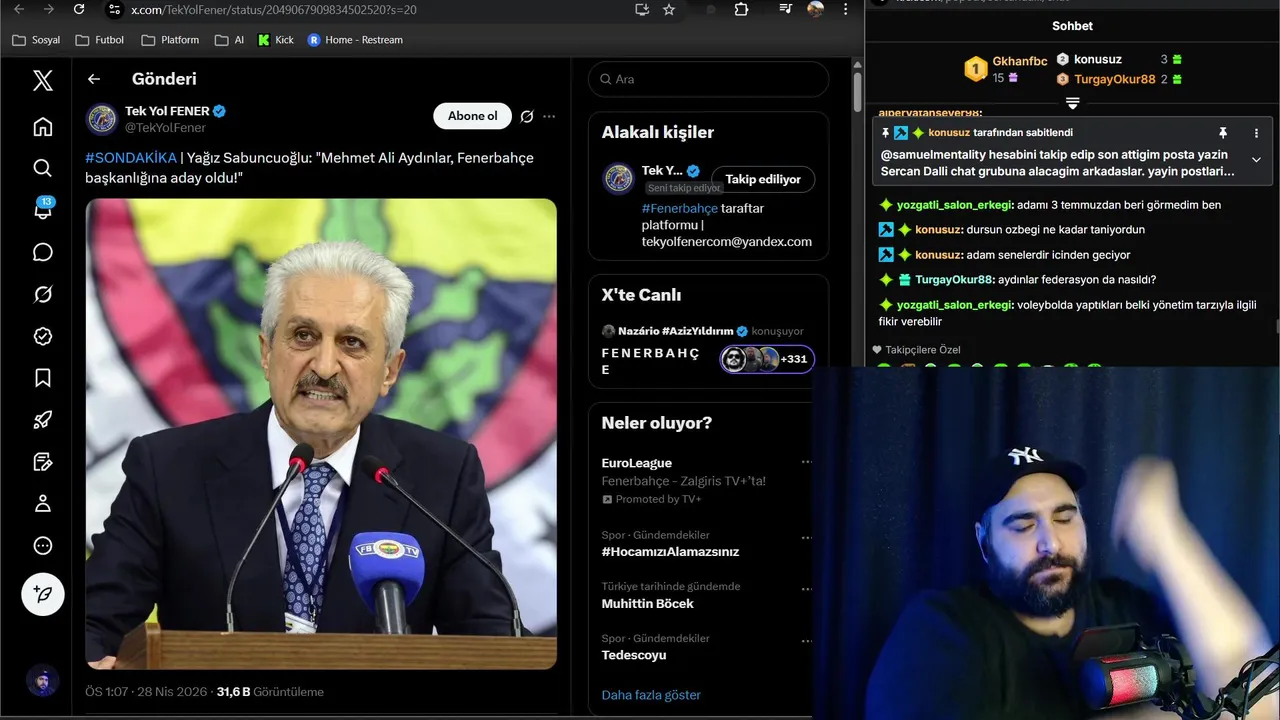Open the #Fenerbahçe hashtag in bio

click(679, 208)
